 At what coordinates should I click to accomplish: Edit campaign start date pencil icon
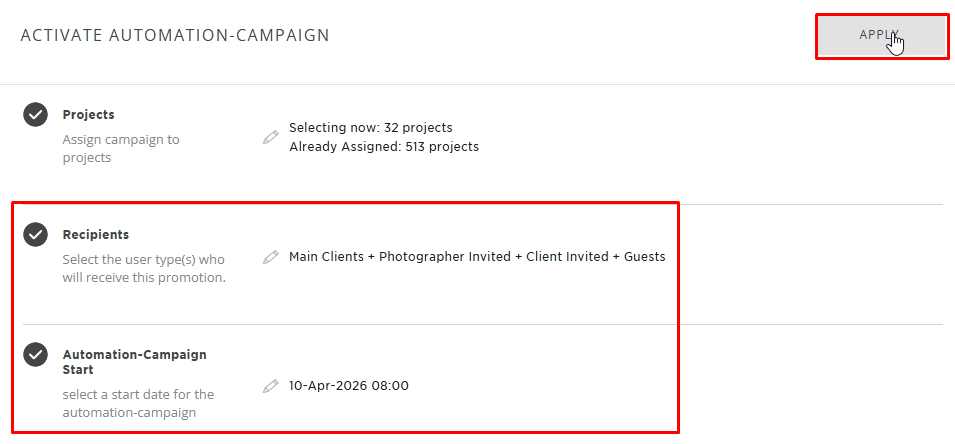(270, 386)
